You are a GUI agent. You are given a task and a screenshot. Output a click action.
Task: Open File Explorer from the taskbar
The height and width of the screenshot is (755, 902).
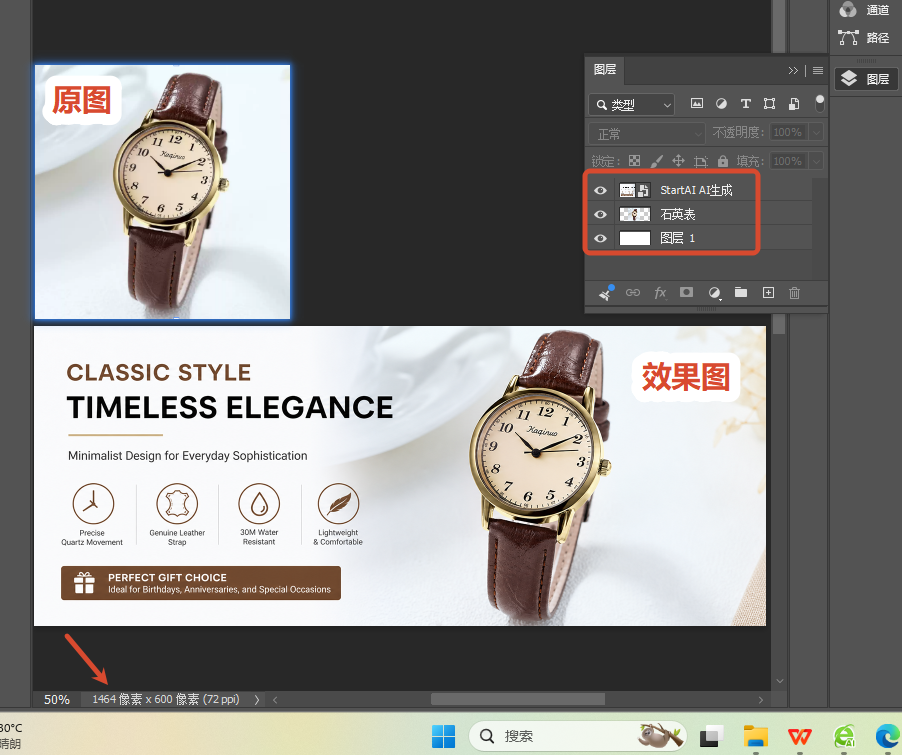pyautogui.click(x=756, y=735)
